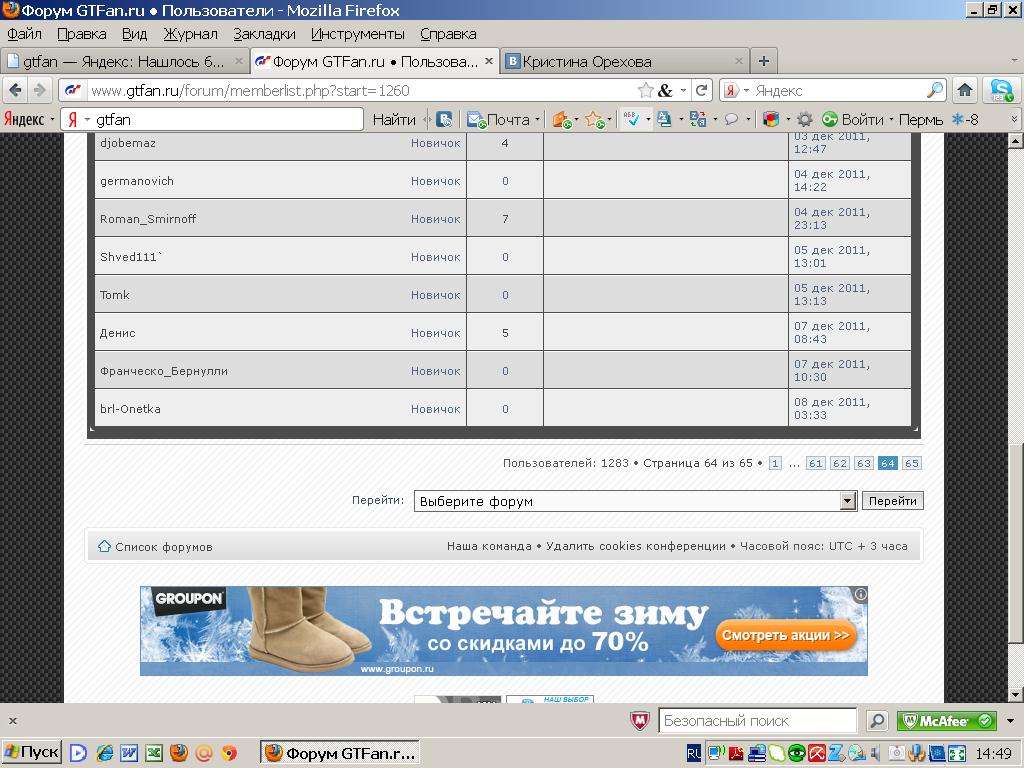This screenshot has height=768, width=1024.
Task: Open Почта mail in the Yandex toolbar
Action: click(x=498, y=120)
